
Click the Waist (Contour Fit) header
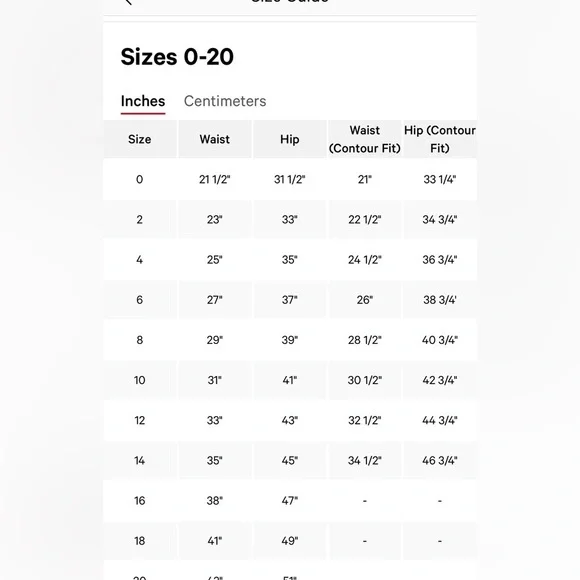pyautogui.click(x=365, y=139)
